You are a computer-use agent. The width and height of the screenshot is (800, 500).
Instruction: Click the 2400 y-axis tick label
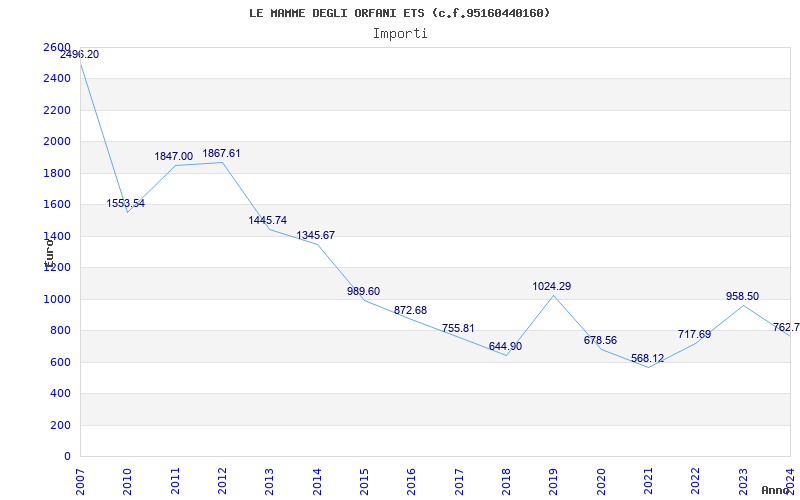coord(57,79)
